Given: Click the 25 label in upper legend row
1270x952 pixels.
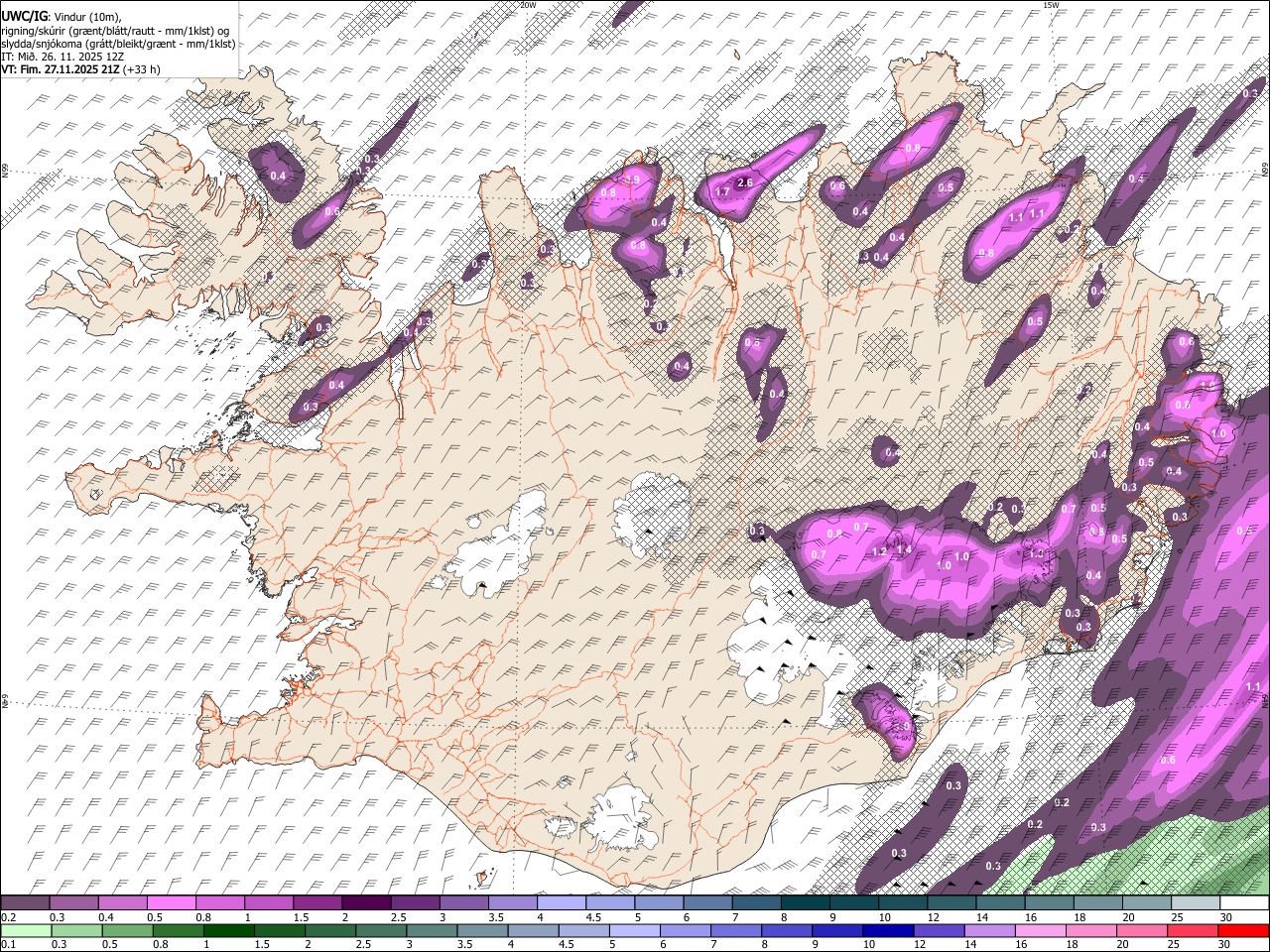Looking at the screenshot, I should pyautogui.click(x=1177, y=917).
